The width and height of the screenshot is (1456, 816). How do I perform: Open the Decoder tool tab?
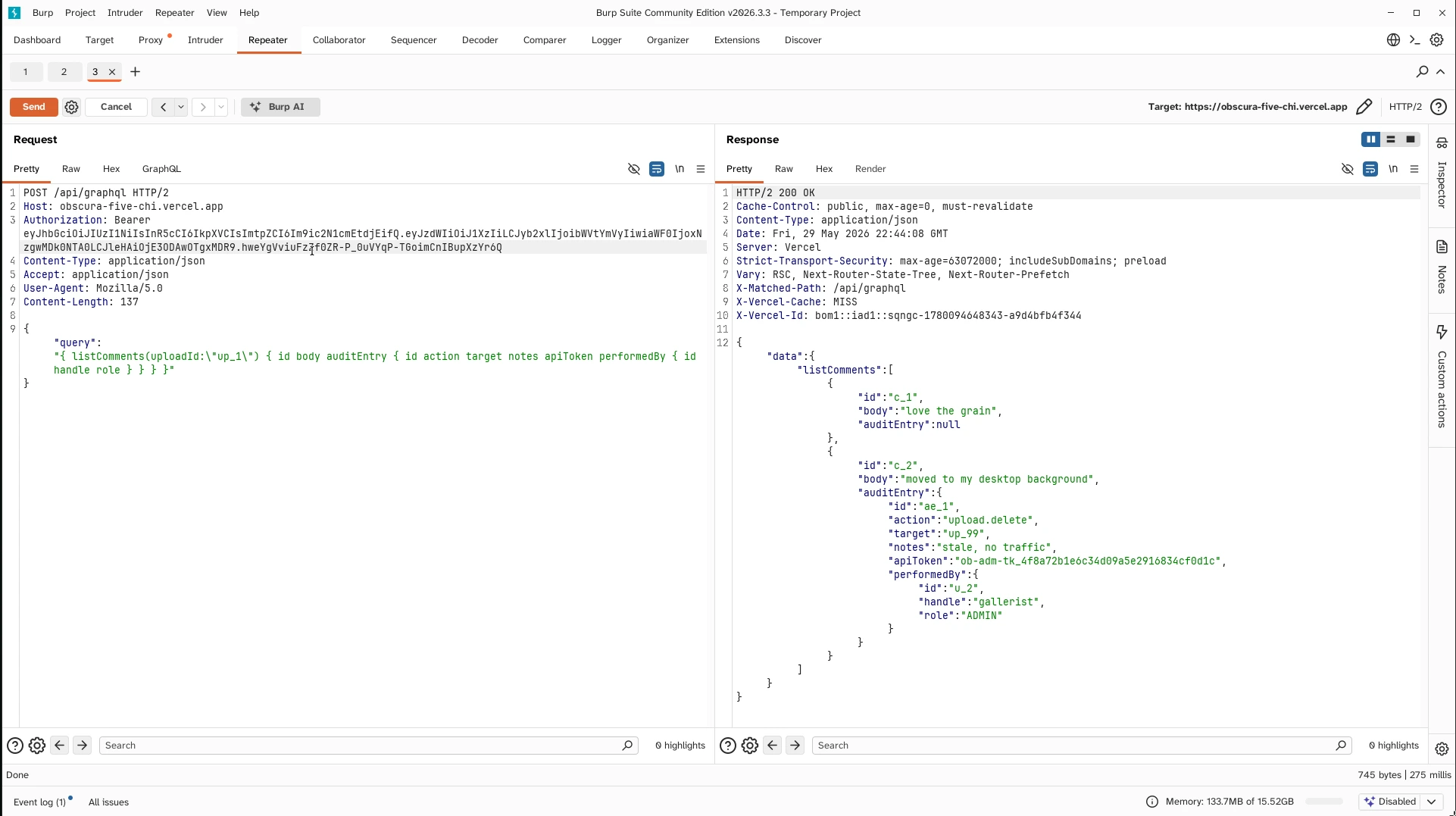pos(480,40)
